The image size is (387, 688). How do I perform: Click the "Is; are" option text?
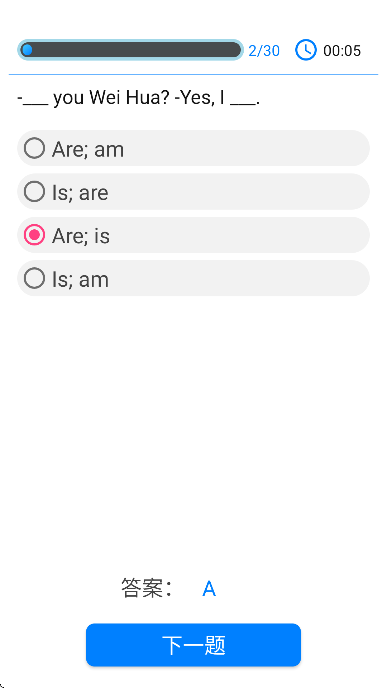(80, 193)
